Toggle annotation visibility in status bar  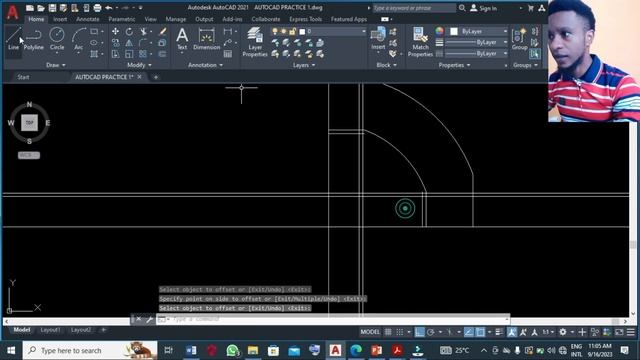[512, 332]
